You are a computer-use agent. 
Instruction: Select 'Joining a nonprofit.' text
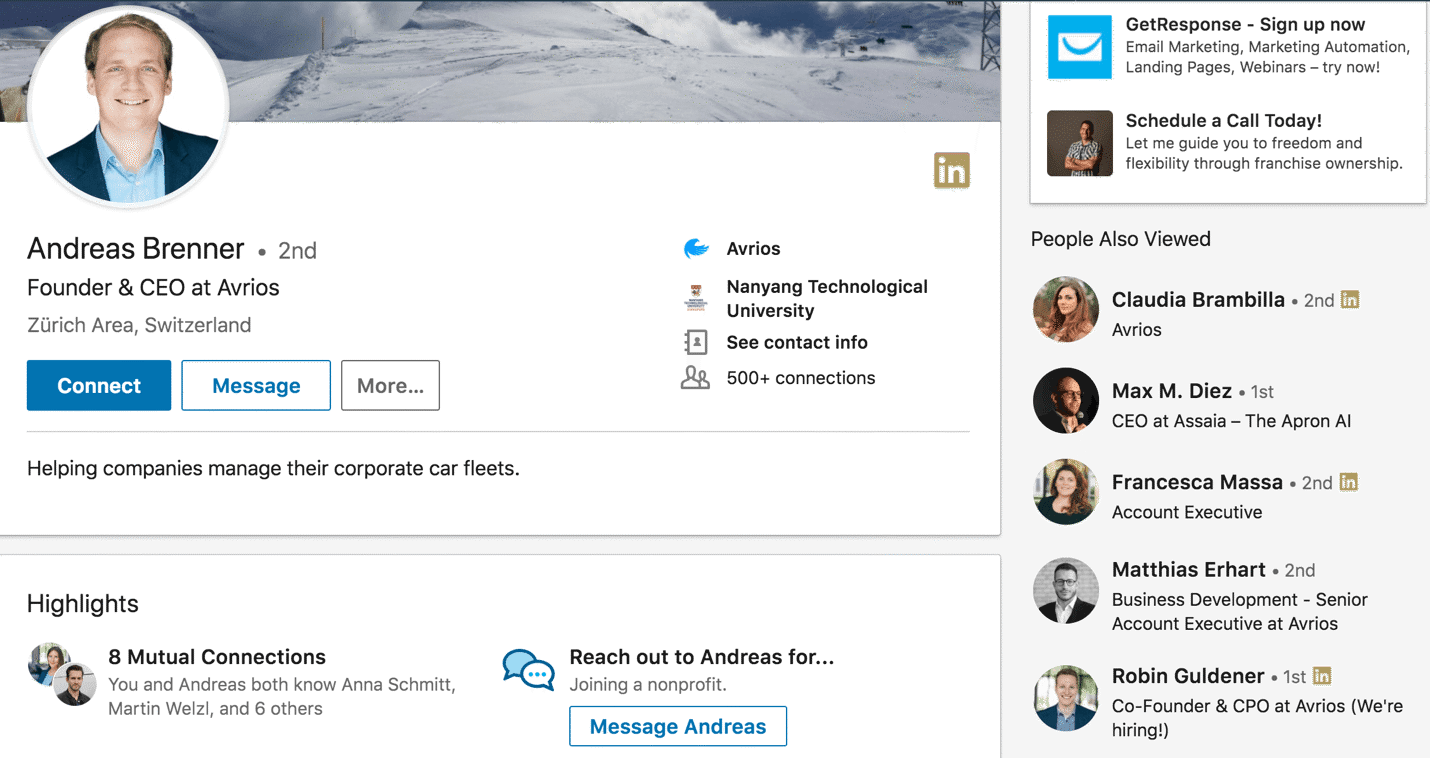(648, 685)
